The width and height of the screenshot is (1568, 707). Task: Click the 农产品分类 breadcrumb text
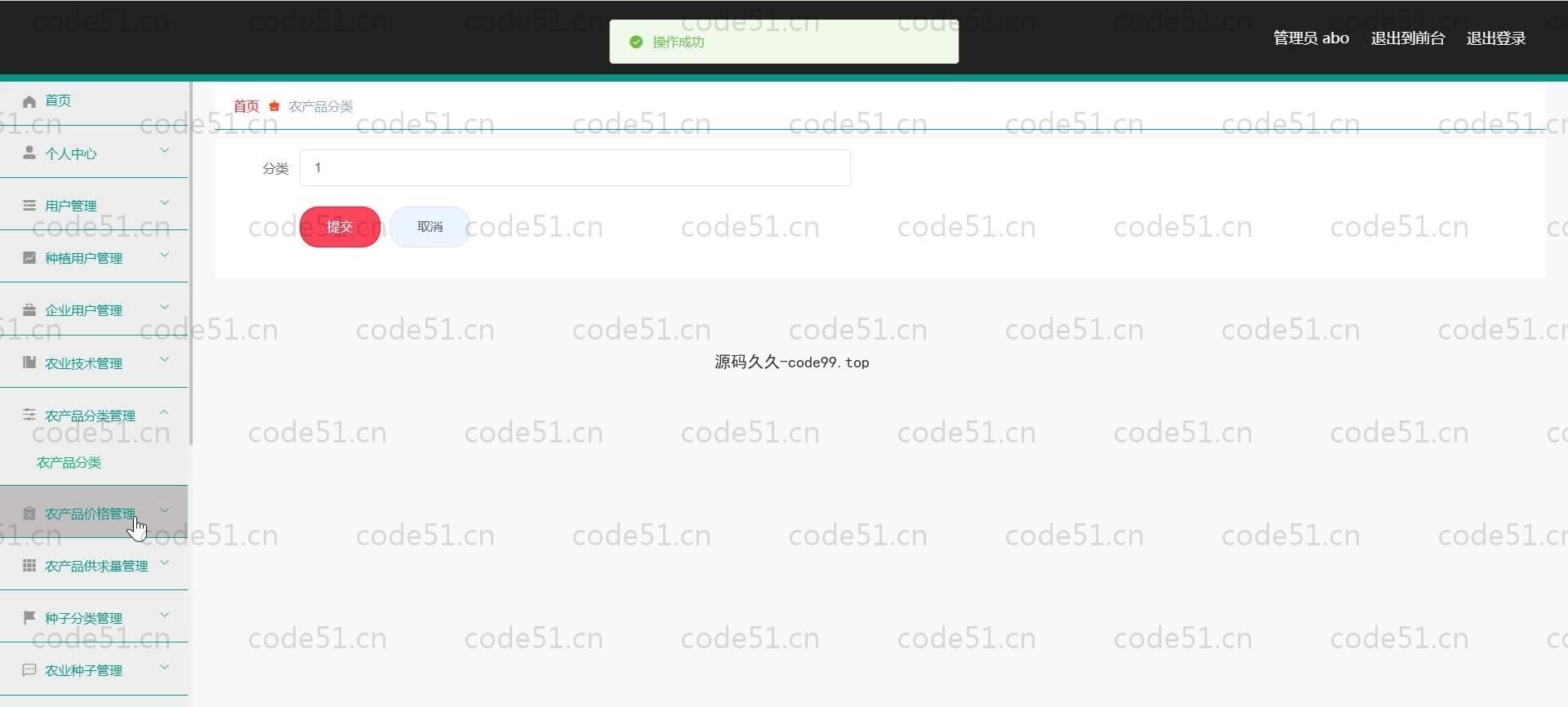click(x=321, y=106)
